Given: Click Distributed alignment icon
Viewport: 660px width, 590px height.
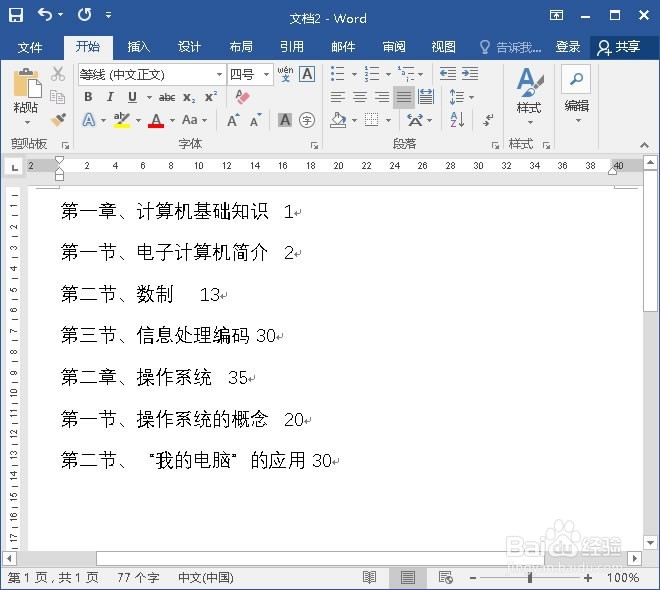Looking at the screenshot, I should [426, 97].
